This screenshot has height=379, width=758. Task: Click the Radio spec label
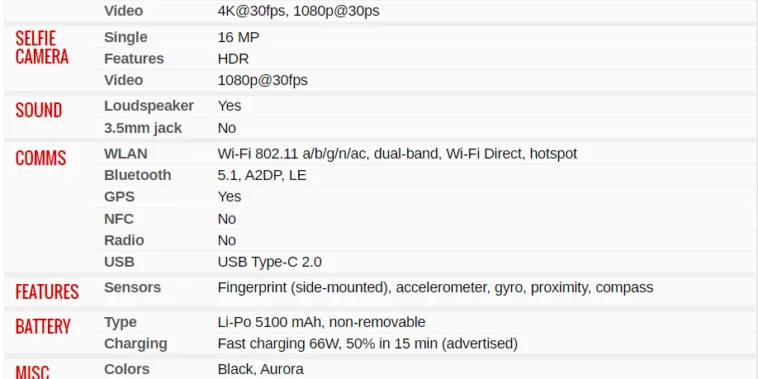coord(124,240)
